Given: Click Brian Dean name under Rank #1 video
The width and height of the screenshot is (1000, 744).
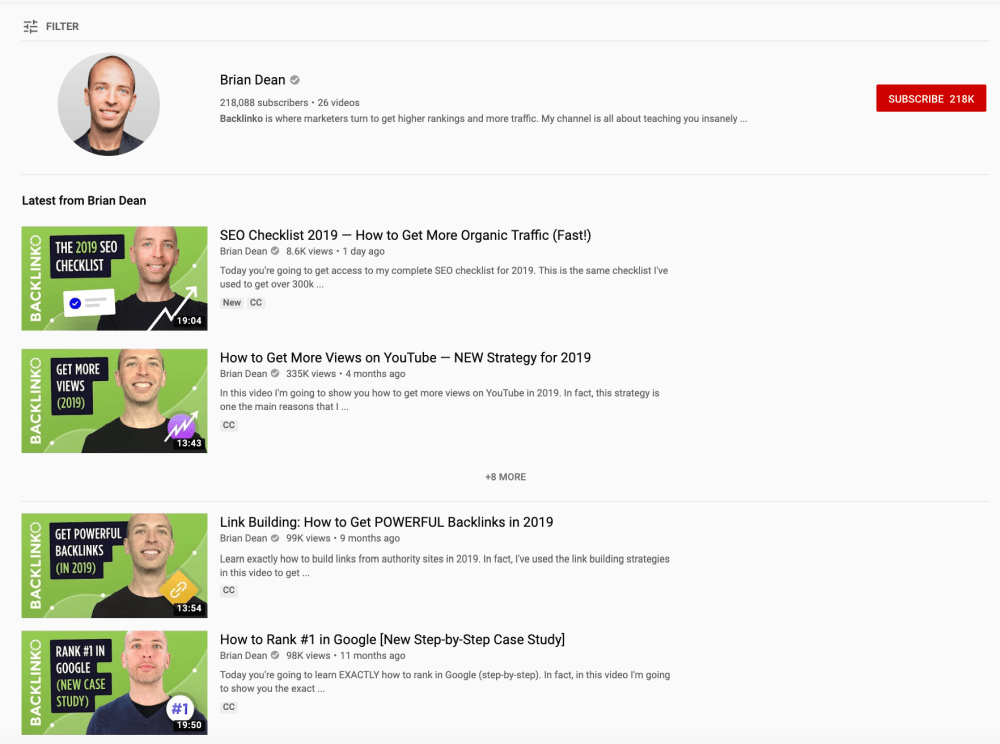Looking at the screenshot, I should coord(244,655).
